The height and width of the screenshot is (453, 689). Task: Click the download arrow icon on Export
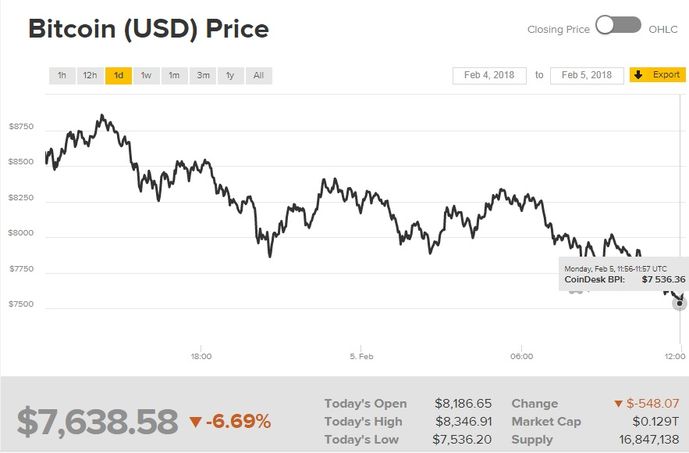point(637,75)
